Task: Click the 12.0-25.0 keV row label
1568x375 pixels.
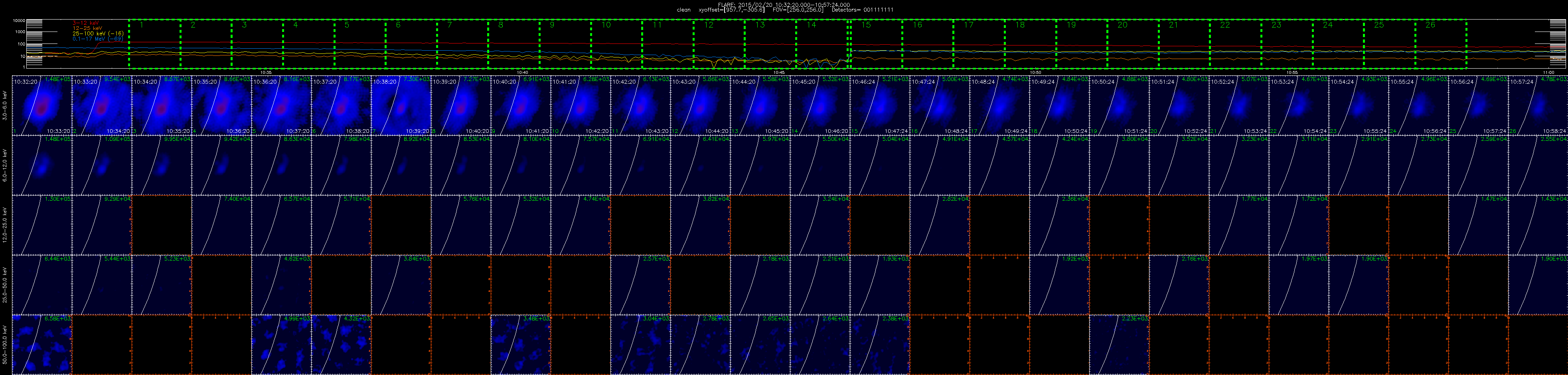Action: (6, 225)
